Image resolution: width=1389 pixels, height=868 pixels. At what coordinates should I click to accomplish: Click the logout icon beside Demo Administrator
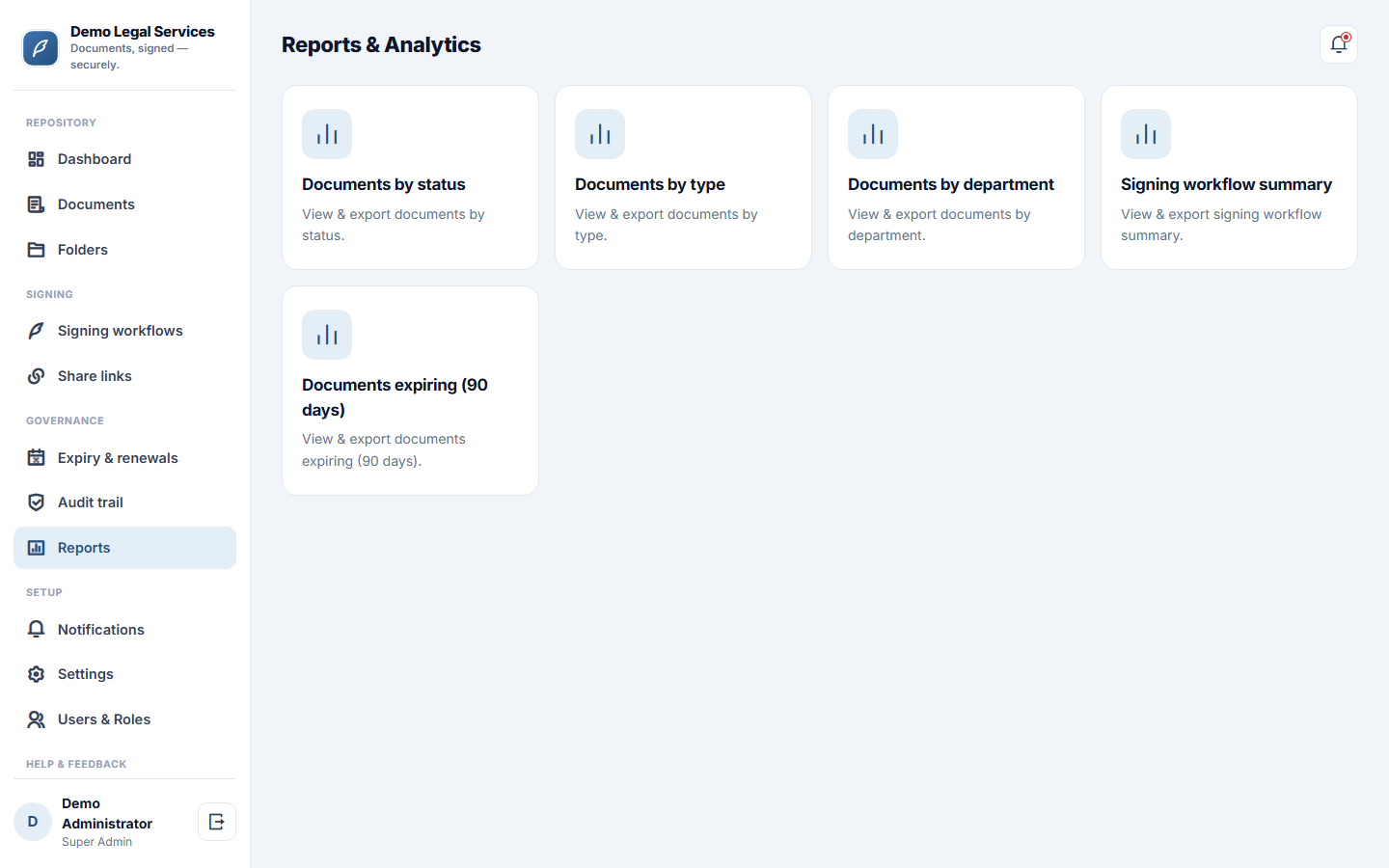click(x=217, y=822)
